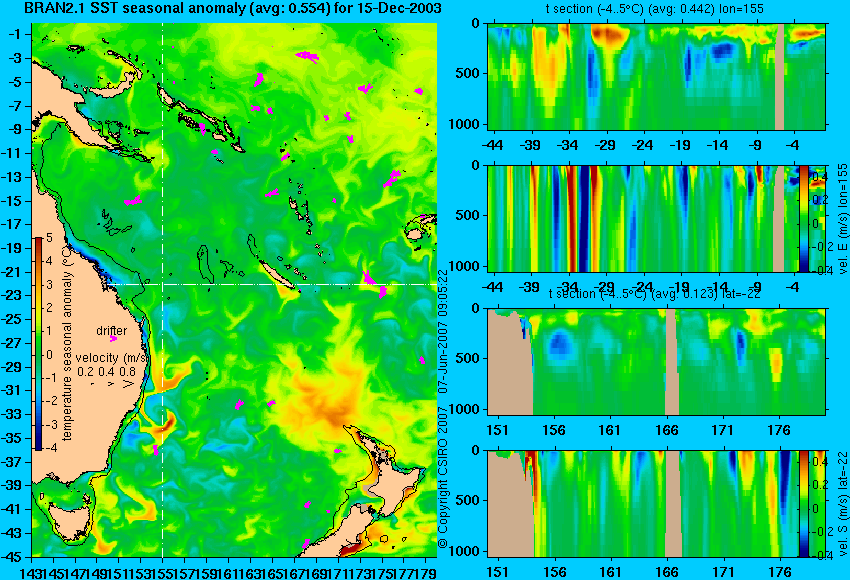Click the southward velocity colorbar for lat=-22
The image size is (850, 580).
click(804, 503)
